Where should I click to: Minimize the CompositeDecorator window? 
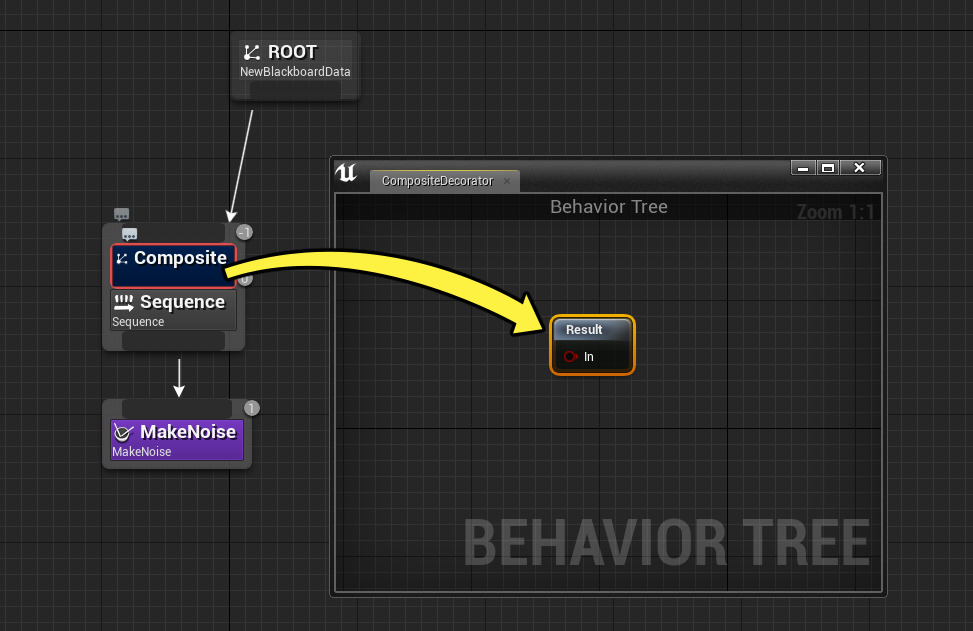click(802, 168)
